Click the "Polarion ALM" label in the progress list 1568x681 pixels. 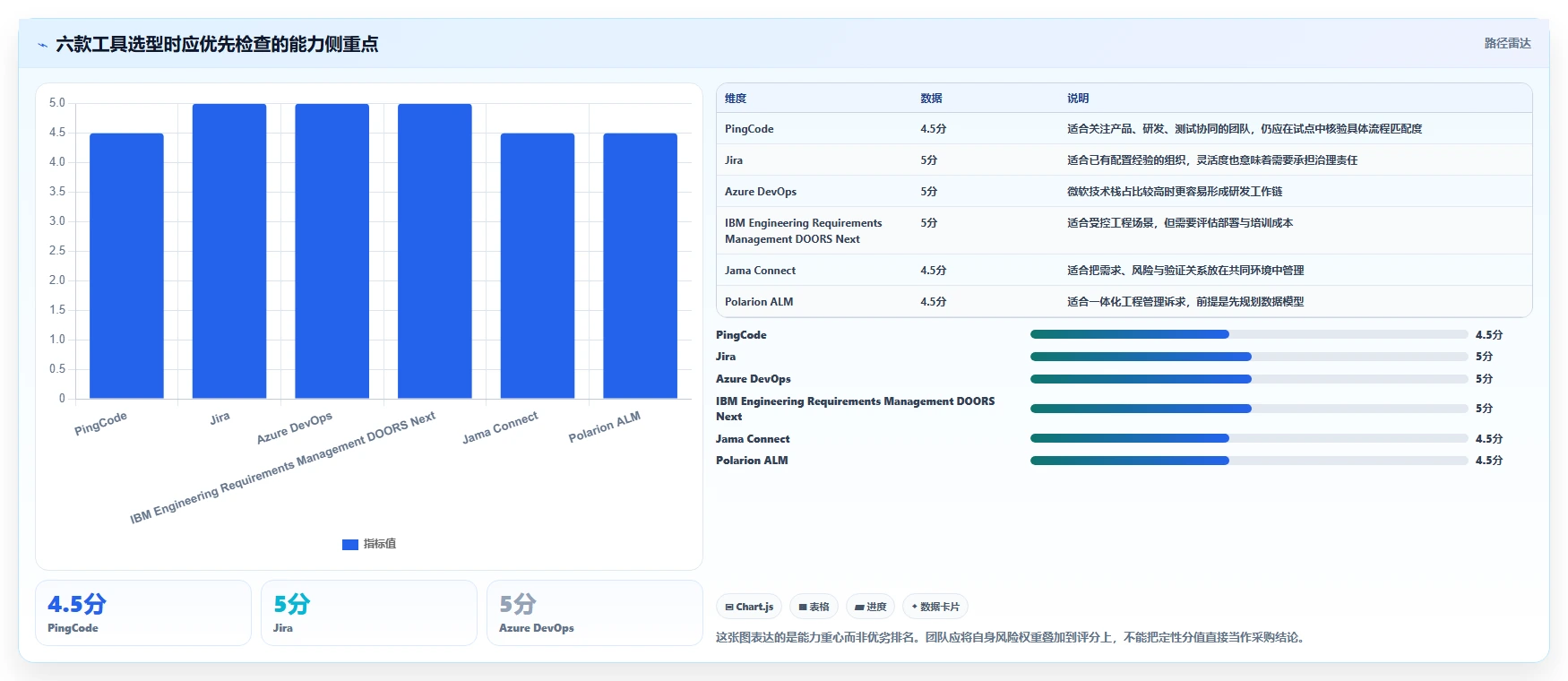752,461
